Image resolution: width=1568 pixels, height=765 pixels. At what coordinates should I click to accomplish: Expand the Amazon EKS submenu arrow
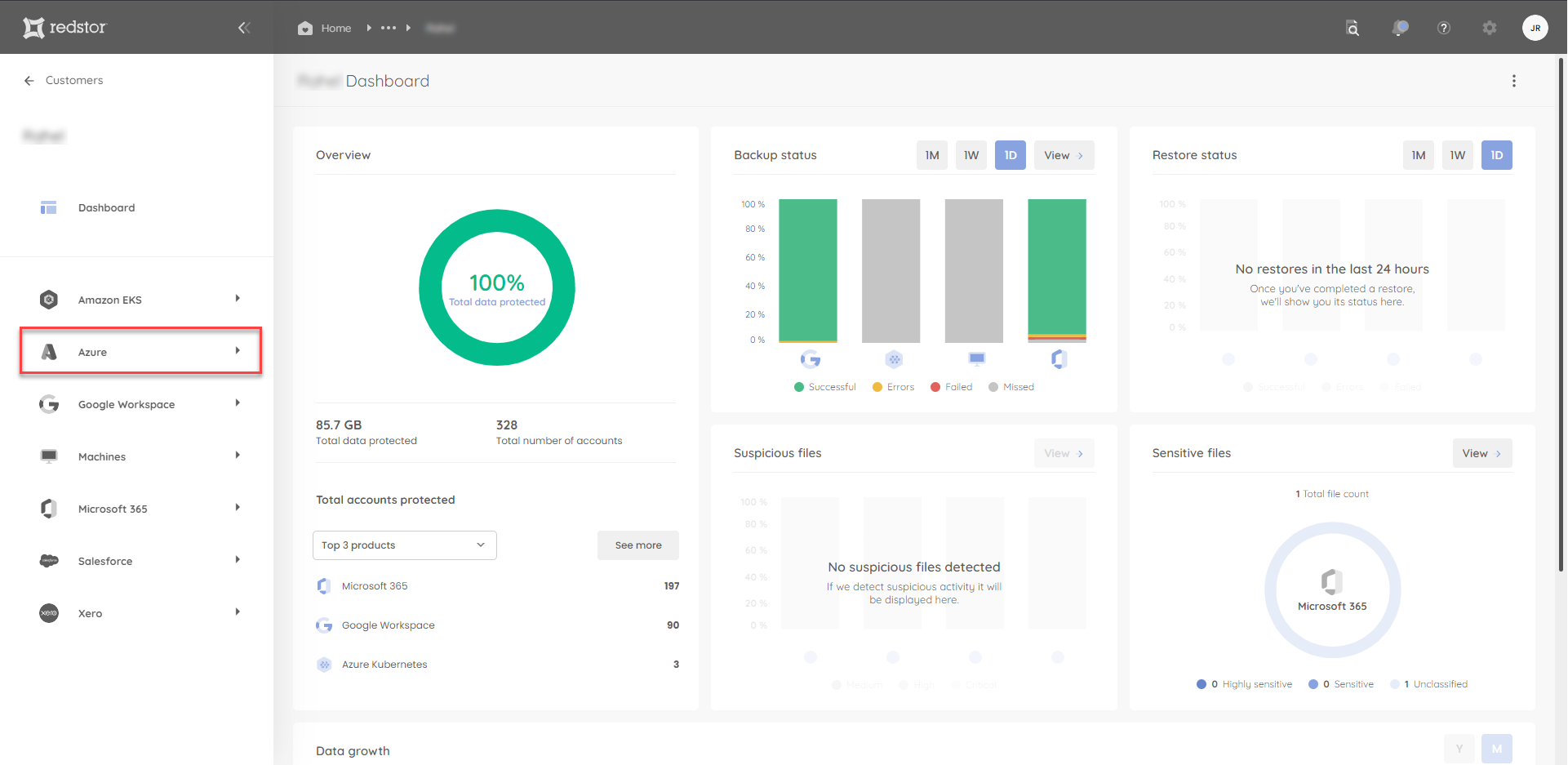(238, 299)
